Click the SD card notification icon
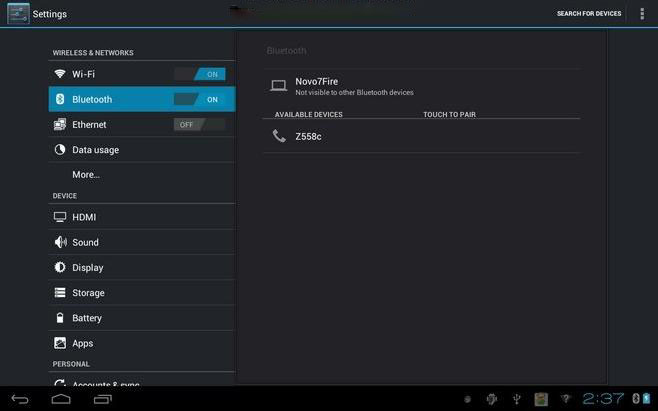Viewport: 658px width, 411px height. (541, 399)
